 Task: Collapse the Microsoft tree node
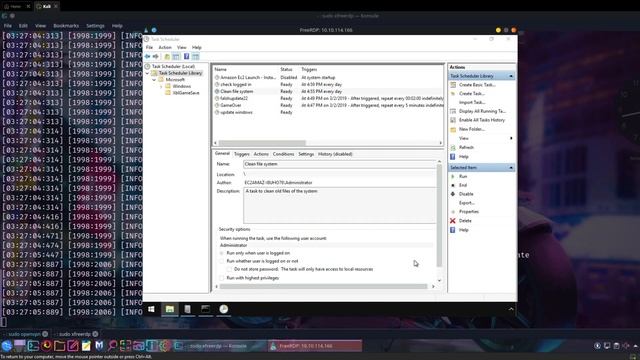(x=154, y=80)
